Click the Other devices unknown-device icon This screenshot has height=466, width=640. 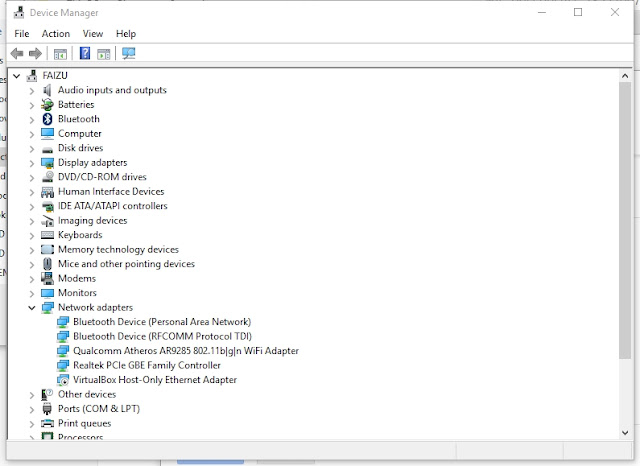pos(47,395)
